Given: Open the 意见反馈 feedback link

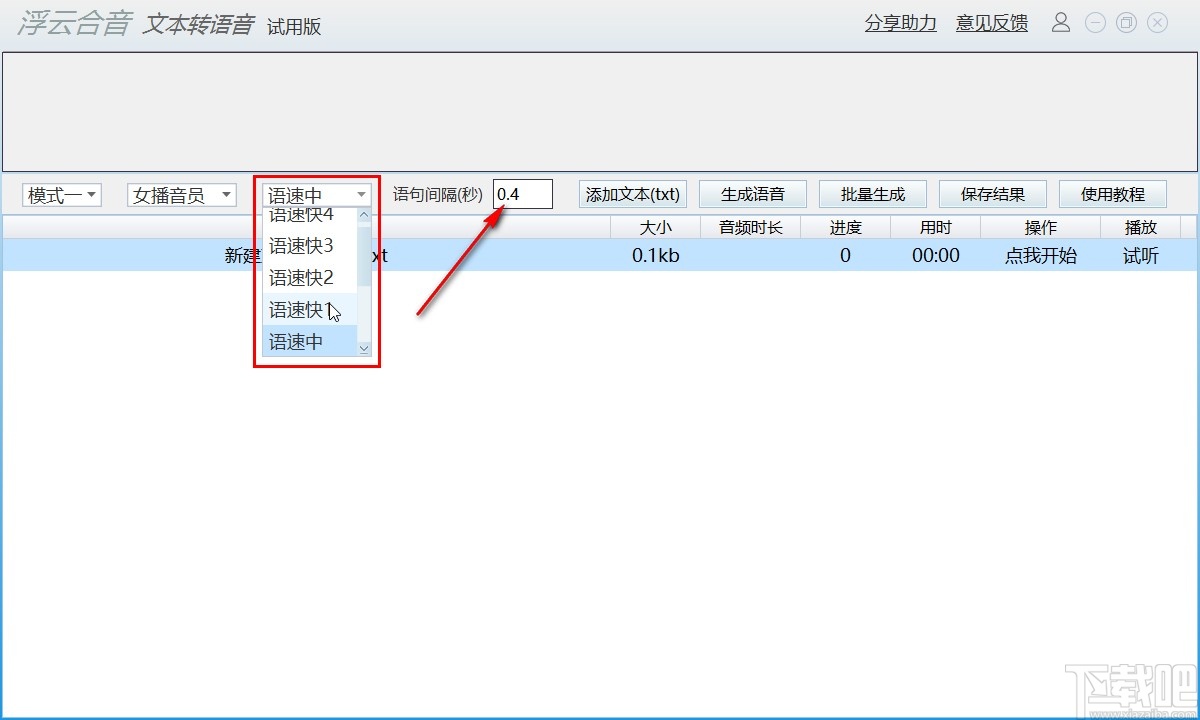Looking at the screenshot, I should (990, 23).
